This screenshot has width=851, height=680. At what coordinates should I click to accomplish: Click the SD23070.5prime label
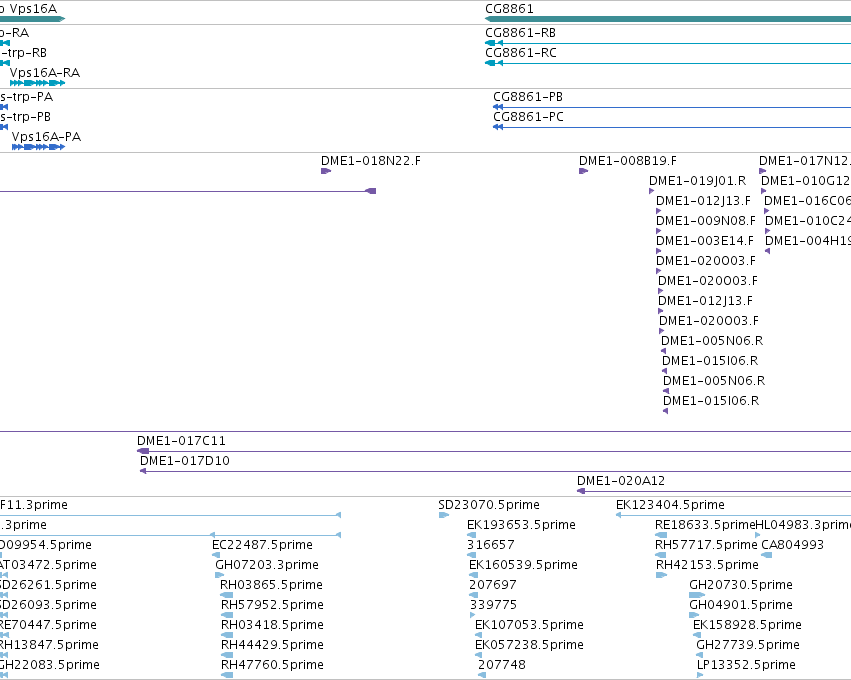tap(489, 505)
